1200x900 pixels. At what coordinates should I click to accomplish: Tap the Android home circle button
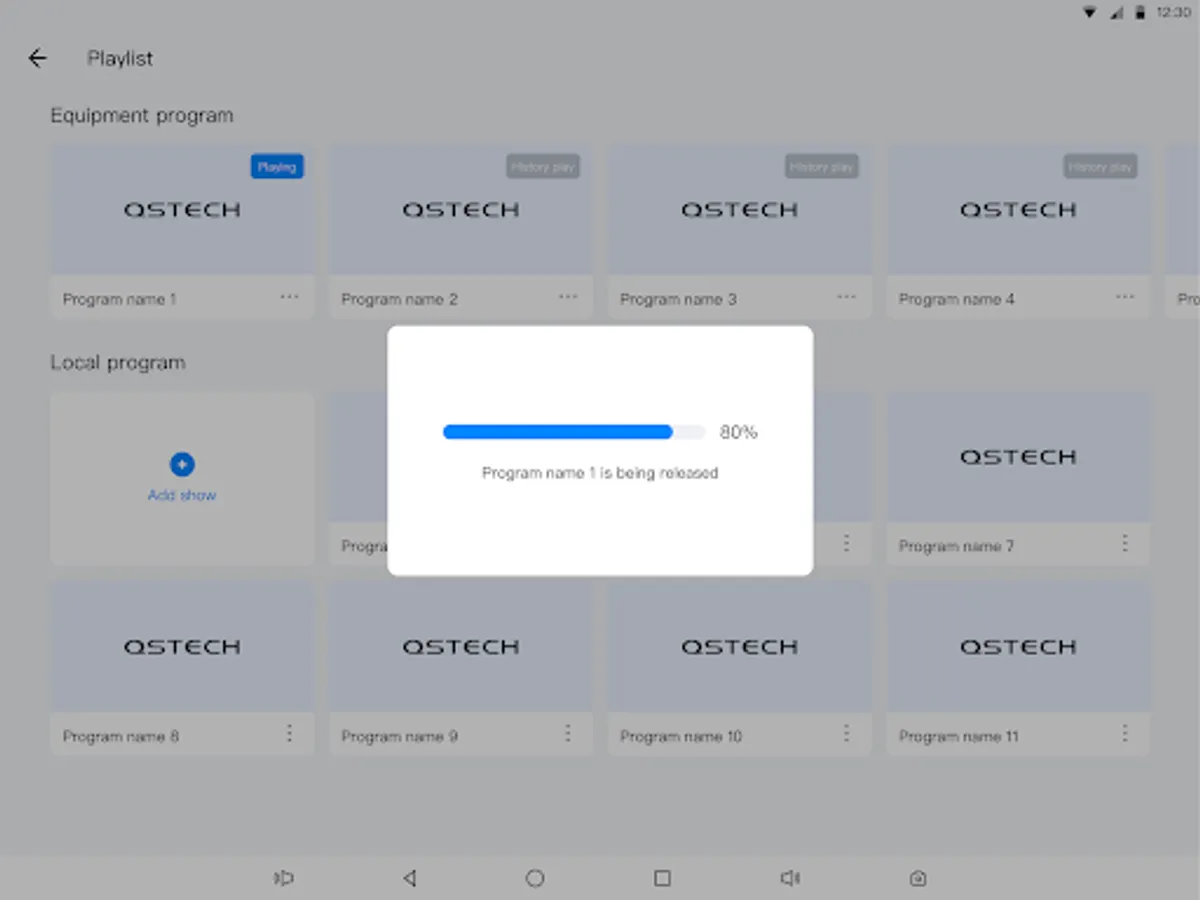coord(535,878)
